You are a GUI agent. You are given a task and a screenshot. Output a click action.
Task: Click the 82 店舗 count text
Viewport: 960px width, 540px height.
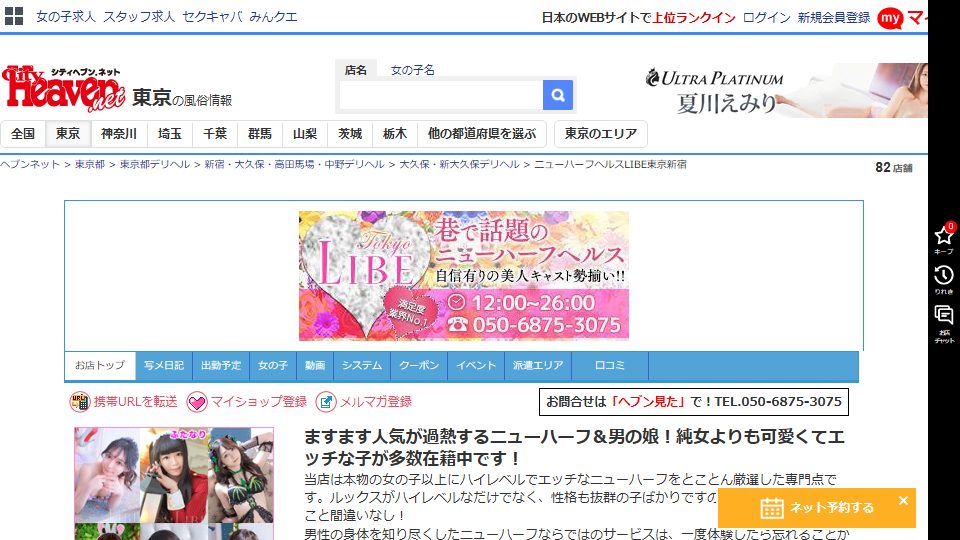894,168
